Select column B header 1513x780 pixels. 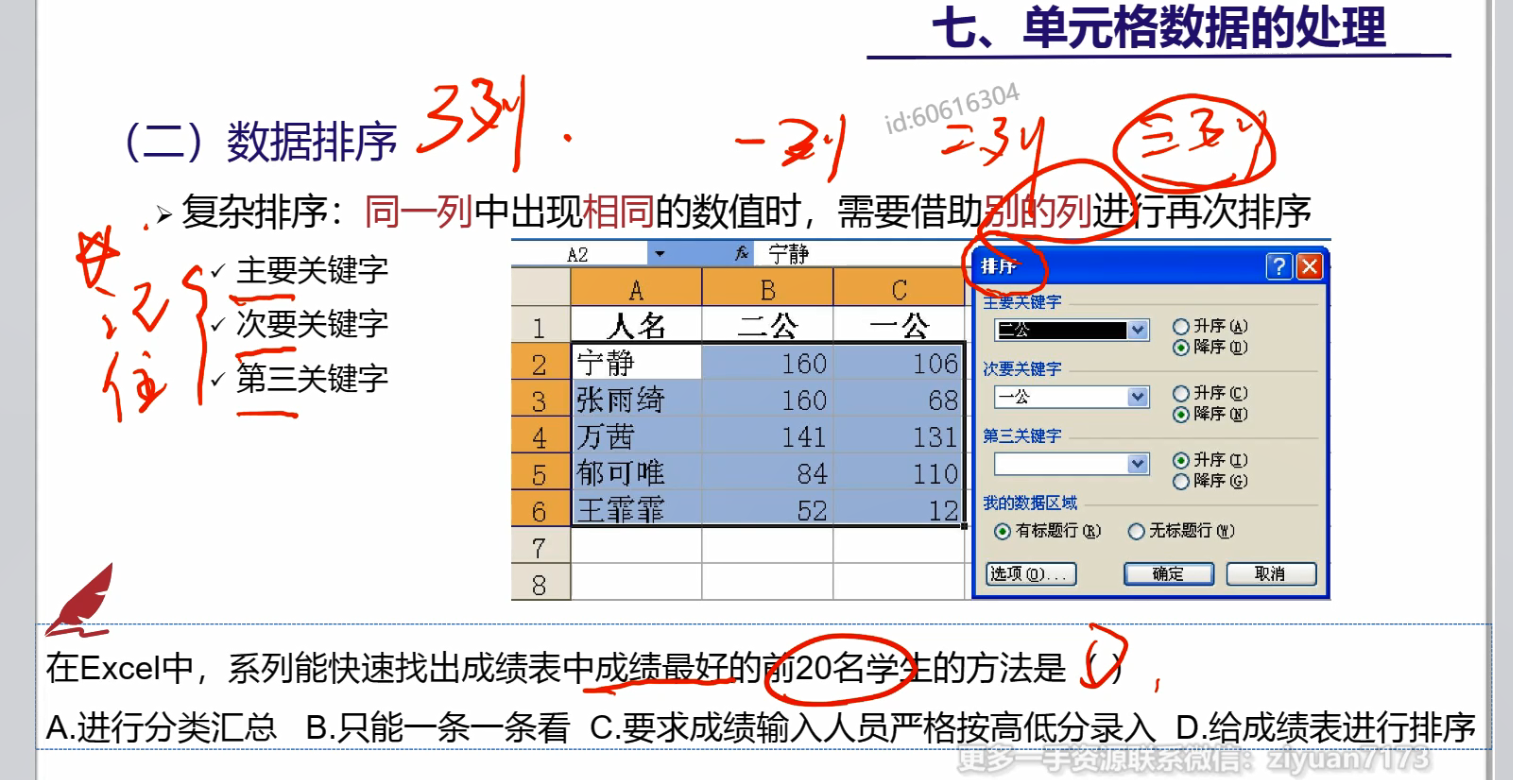(767, 289)
